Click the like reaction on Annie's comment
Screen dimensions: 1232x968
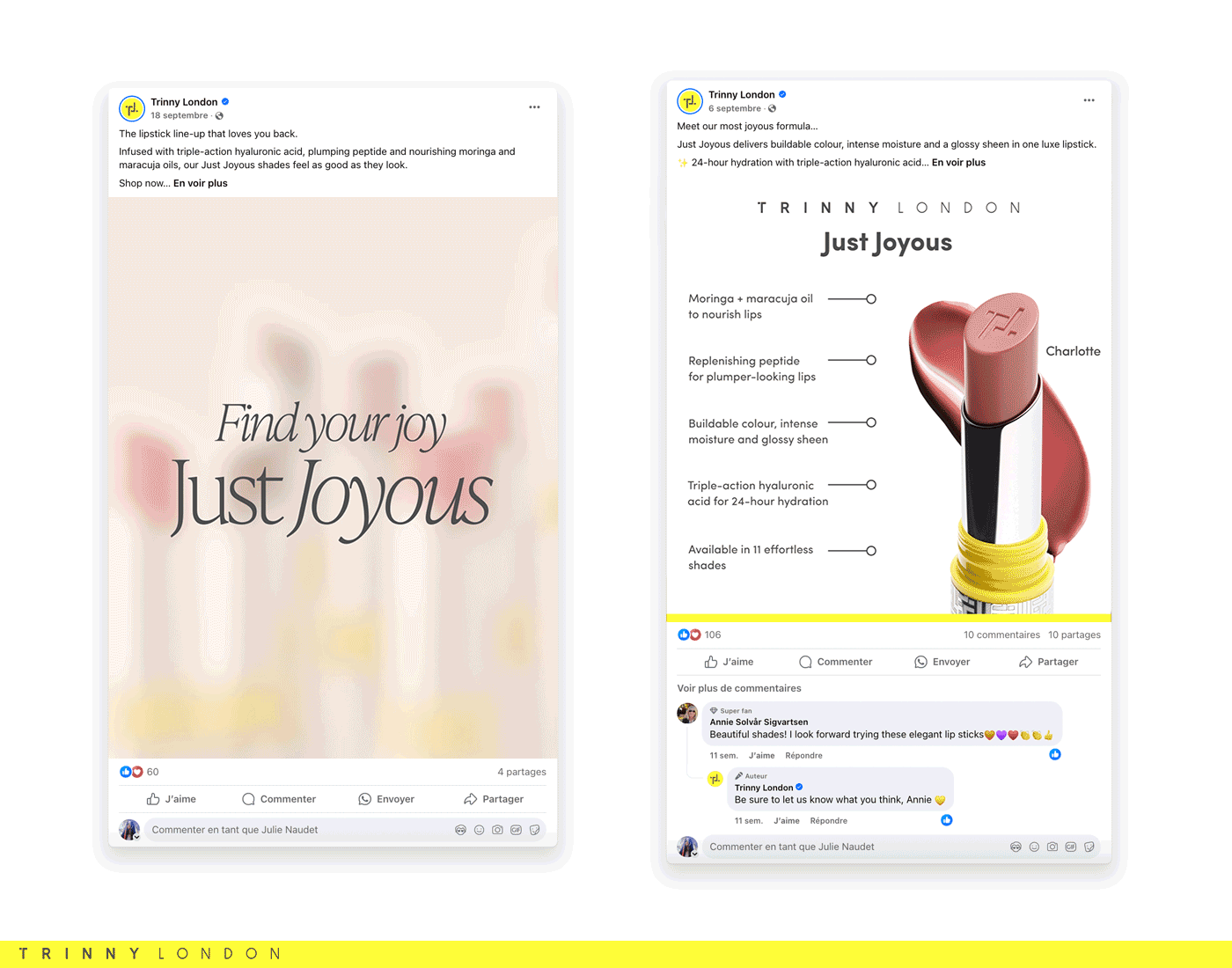pyautogui.click(x=1055, y=754)
